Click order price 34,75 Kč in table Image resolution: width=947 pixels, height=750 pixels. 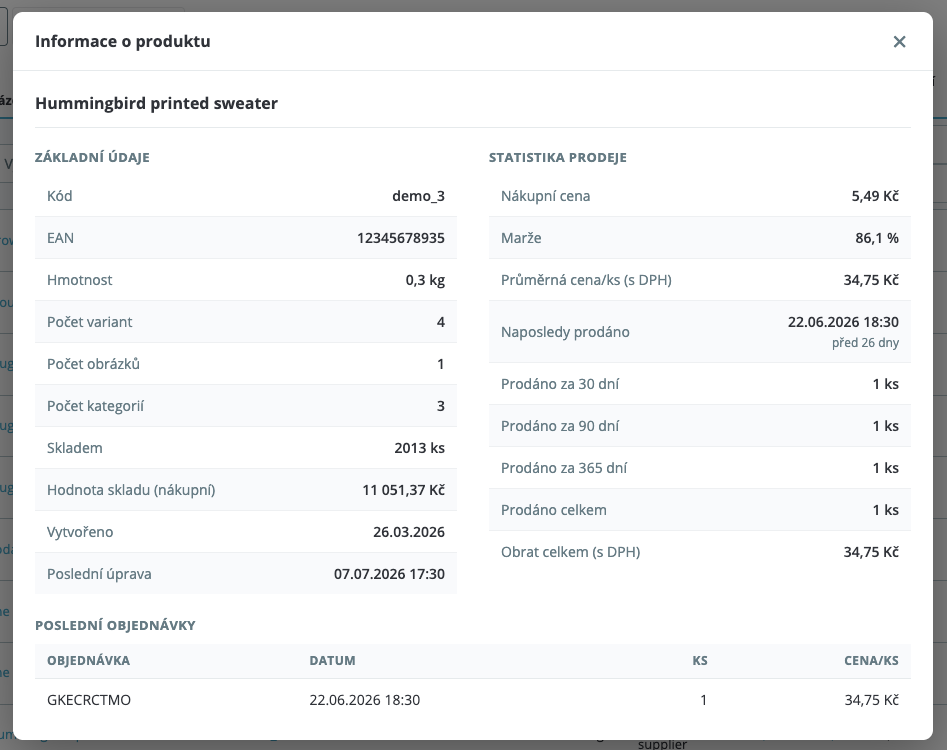point(872,700)
